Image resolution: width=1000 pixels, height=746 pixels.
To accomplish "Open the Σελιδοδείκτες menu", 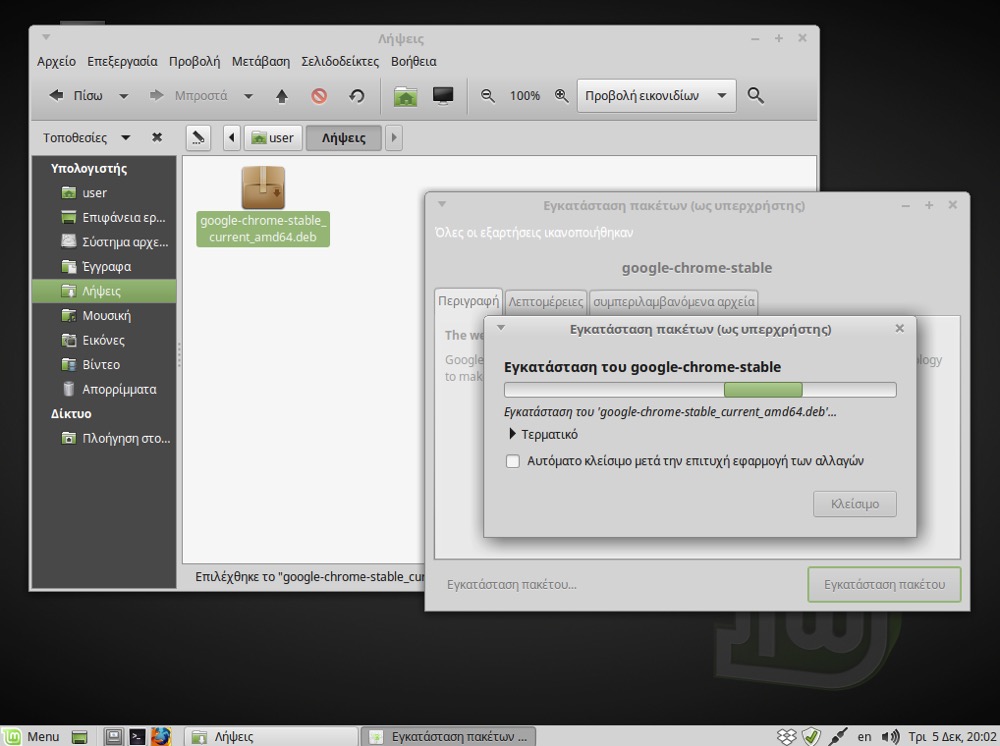I will [339, 61].
